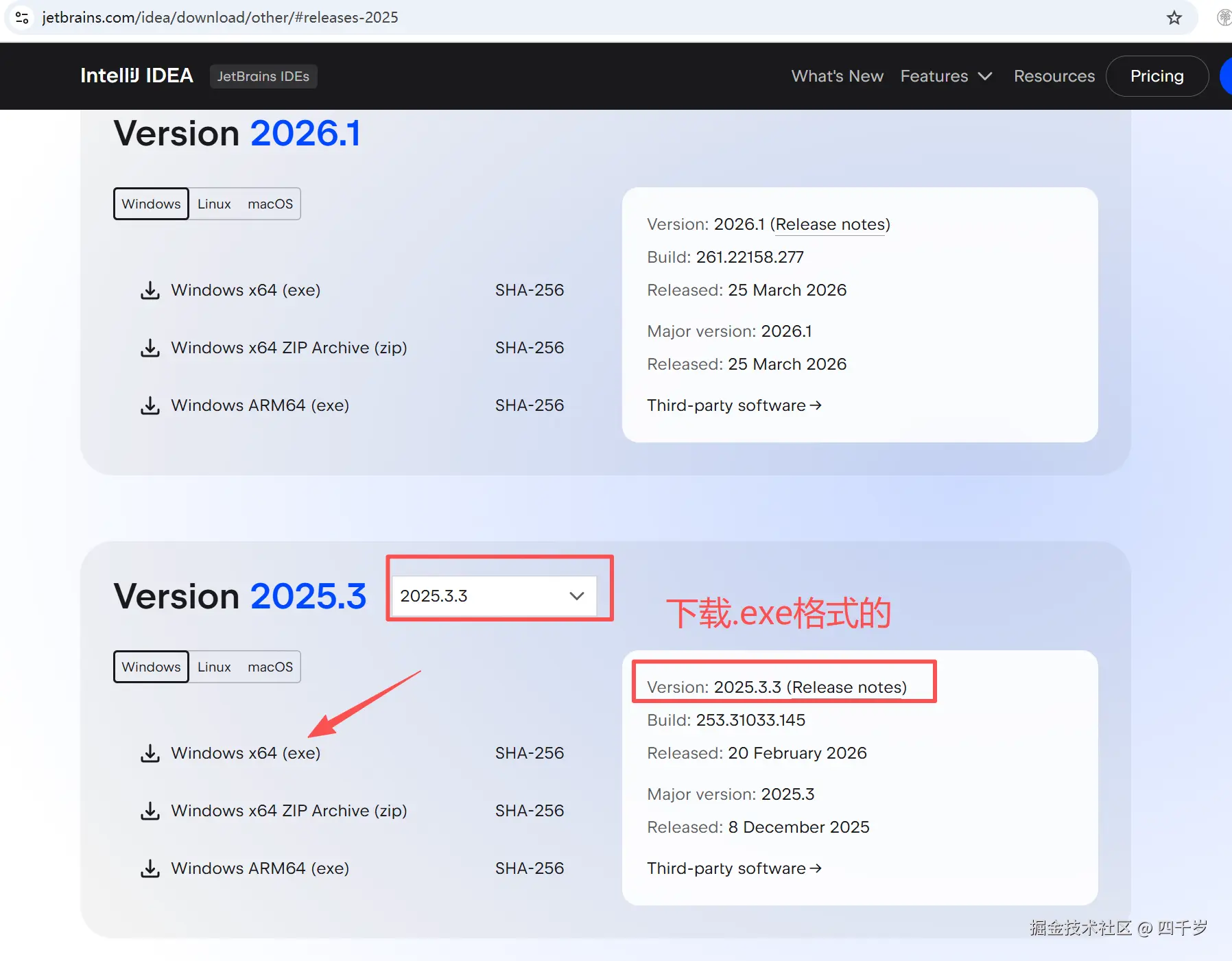Open Release notes for version 2026.1

[830, 224]
